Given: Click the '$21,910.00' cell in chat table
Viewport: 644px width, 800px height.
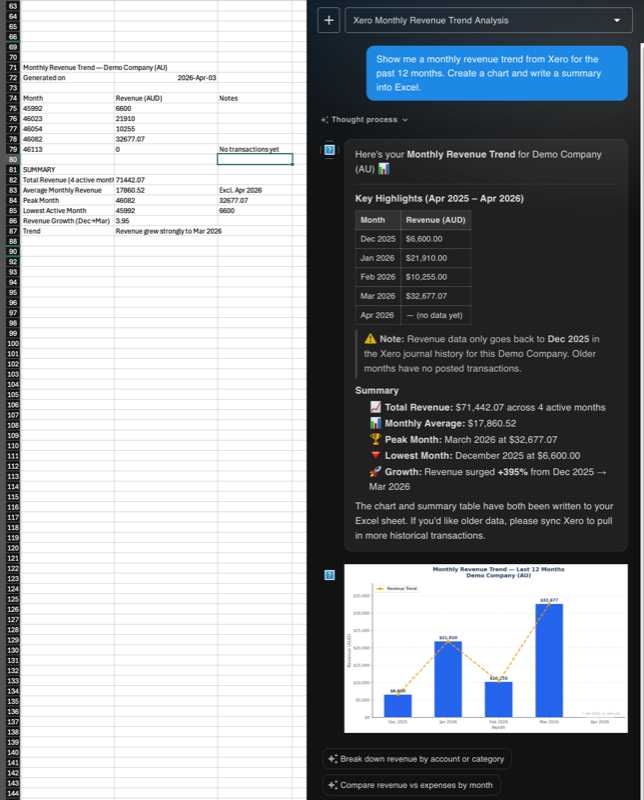Looking at the screenshot, I should point(435,258).
